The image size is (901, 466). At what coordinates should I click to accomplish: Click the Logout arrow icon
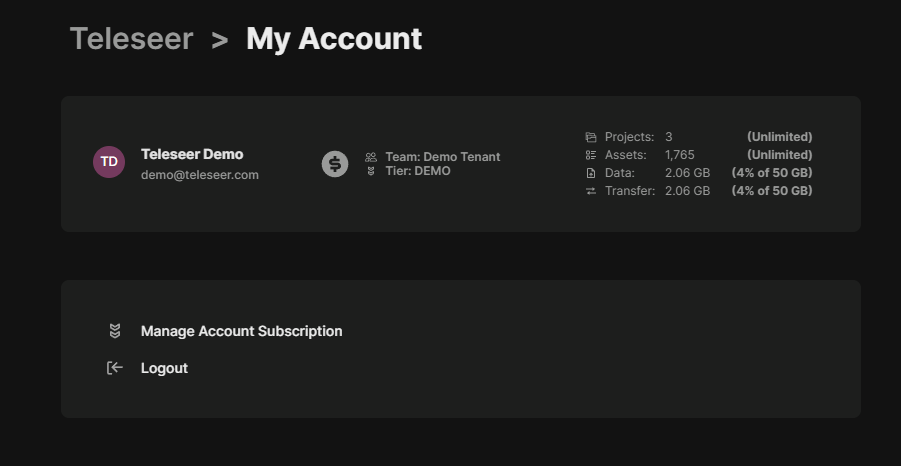pos(115,368)
